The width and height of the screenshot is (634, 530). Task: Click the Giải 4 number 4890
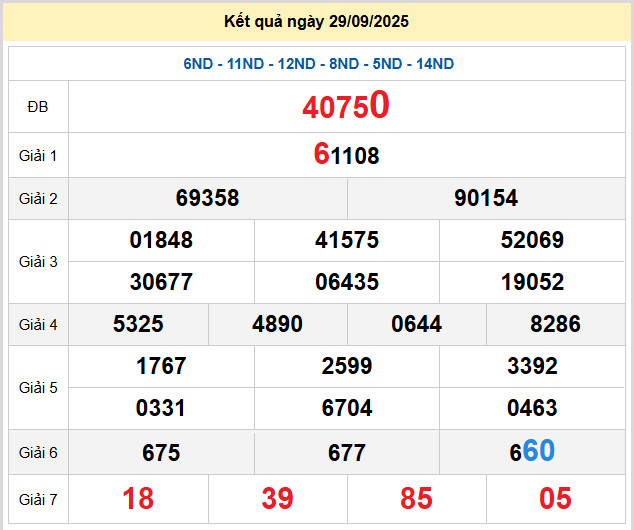[x=277, y=324]
